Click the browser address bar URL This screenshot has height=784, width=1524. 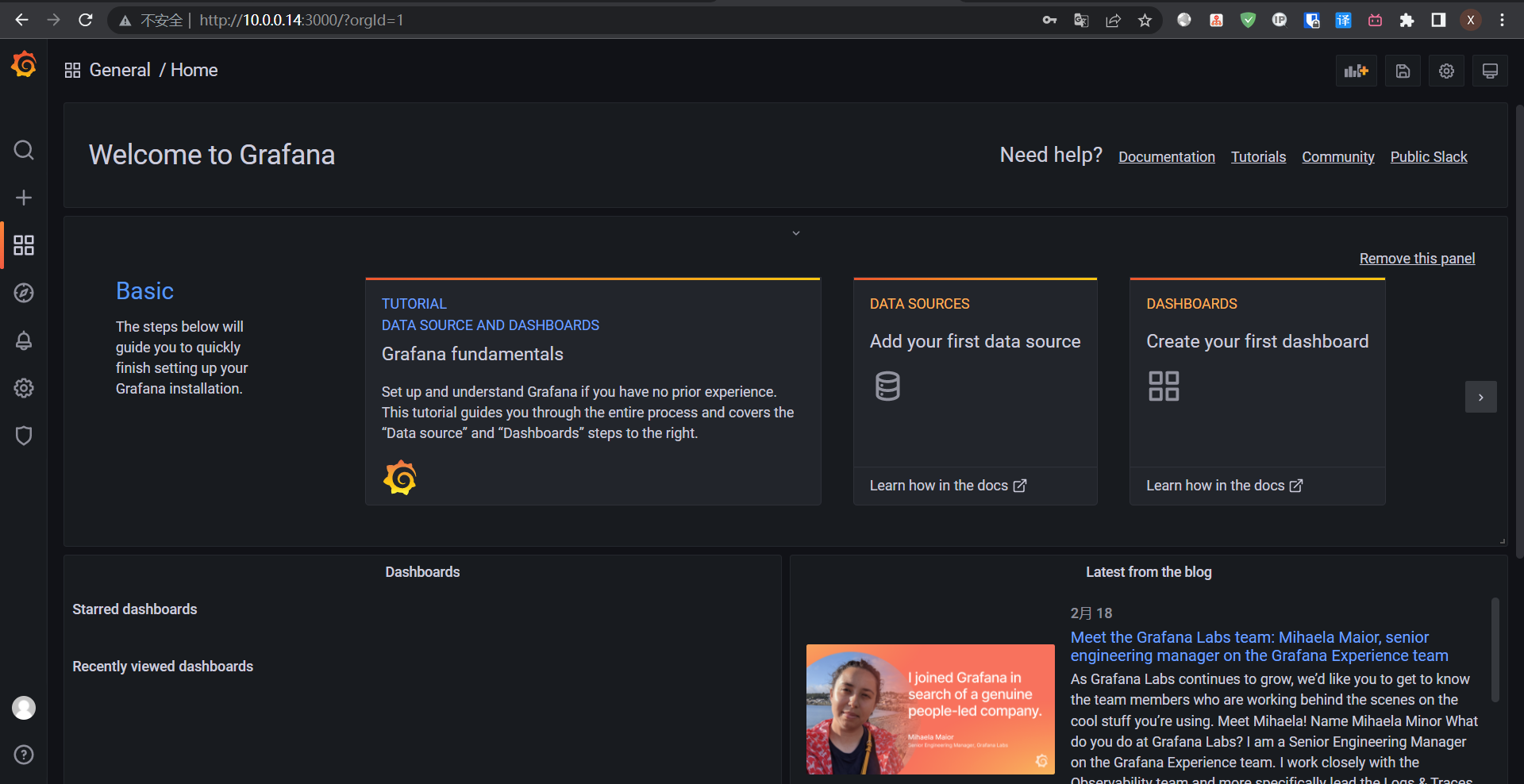tap(302, 20)
